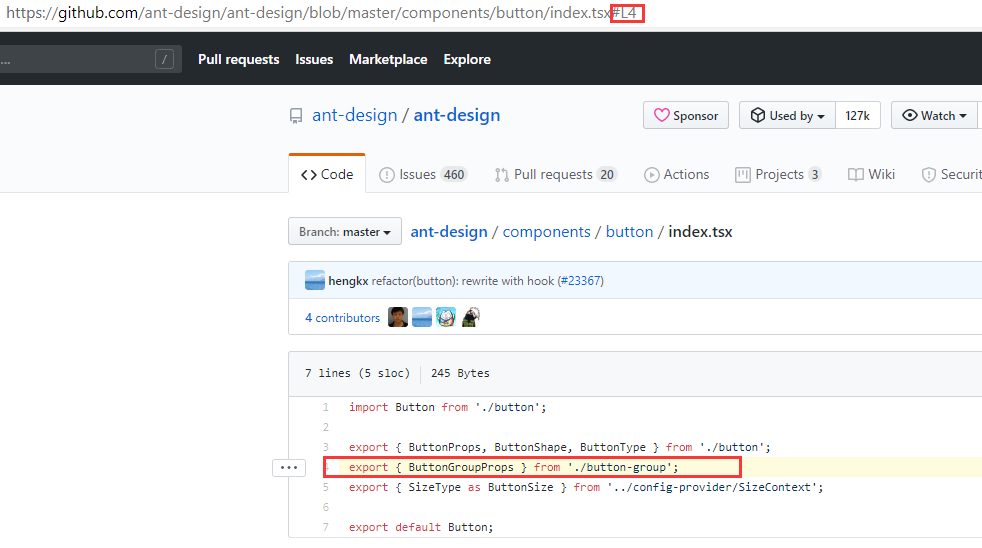The image size is (982, 548).
Task: Select line number 1
Action: [325, 407]
